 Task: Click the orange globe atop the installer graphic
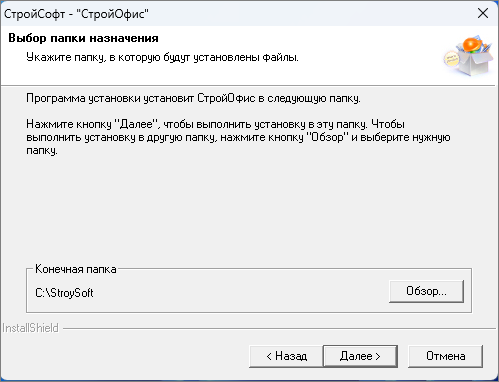click(470, 44)
